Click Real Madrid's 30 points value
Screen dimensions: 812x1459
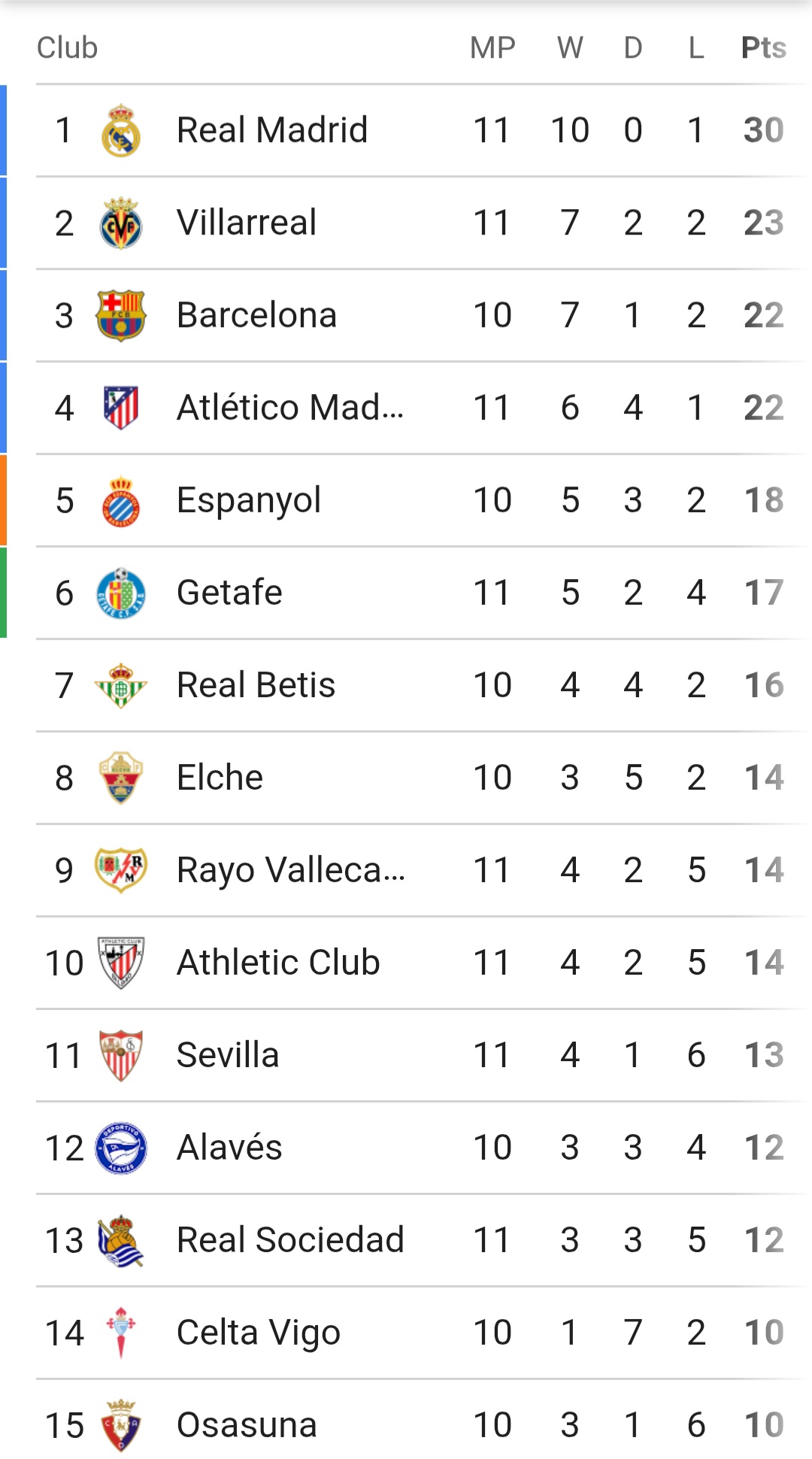[x=763, y=131]
